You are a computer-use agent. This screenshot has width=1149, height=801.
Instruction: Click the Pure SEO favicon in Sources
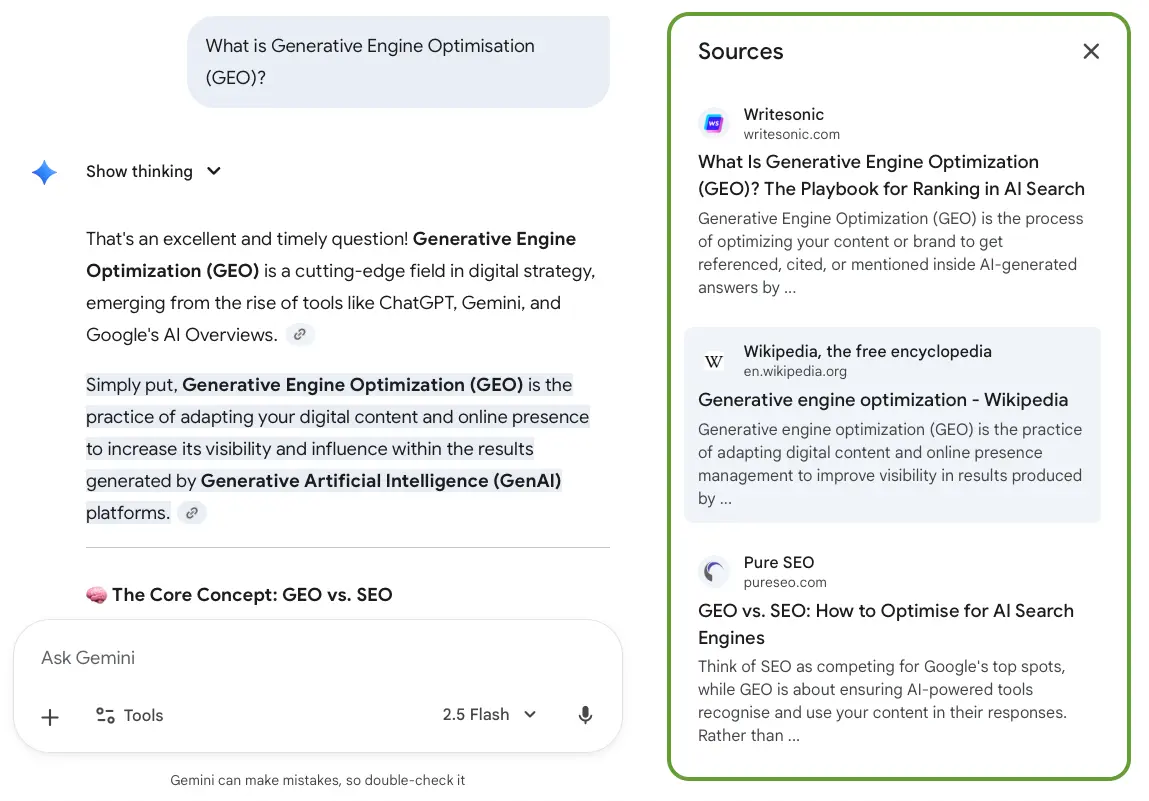click(713, 571)
